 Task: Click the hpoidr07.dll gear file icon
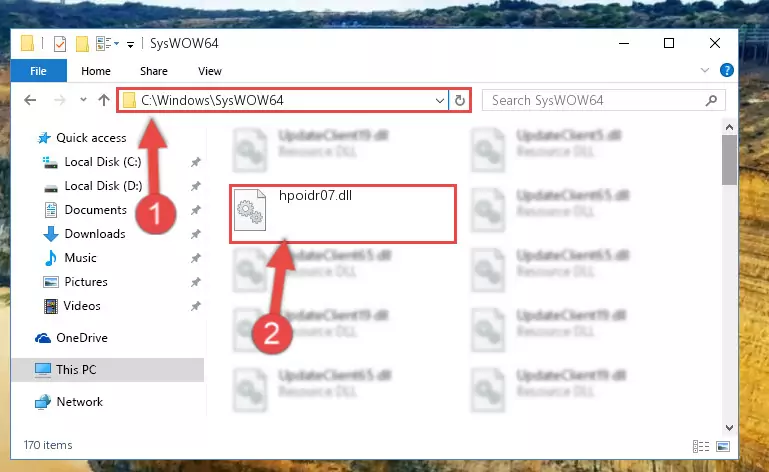coord(250,210)
